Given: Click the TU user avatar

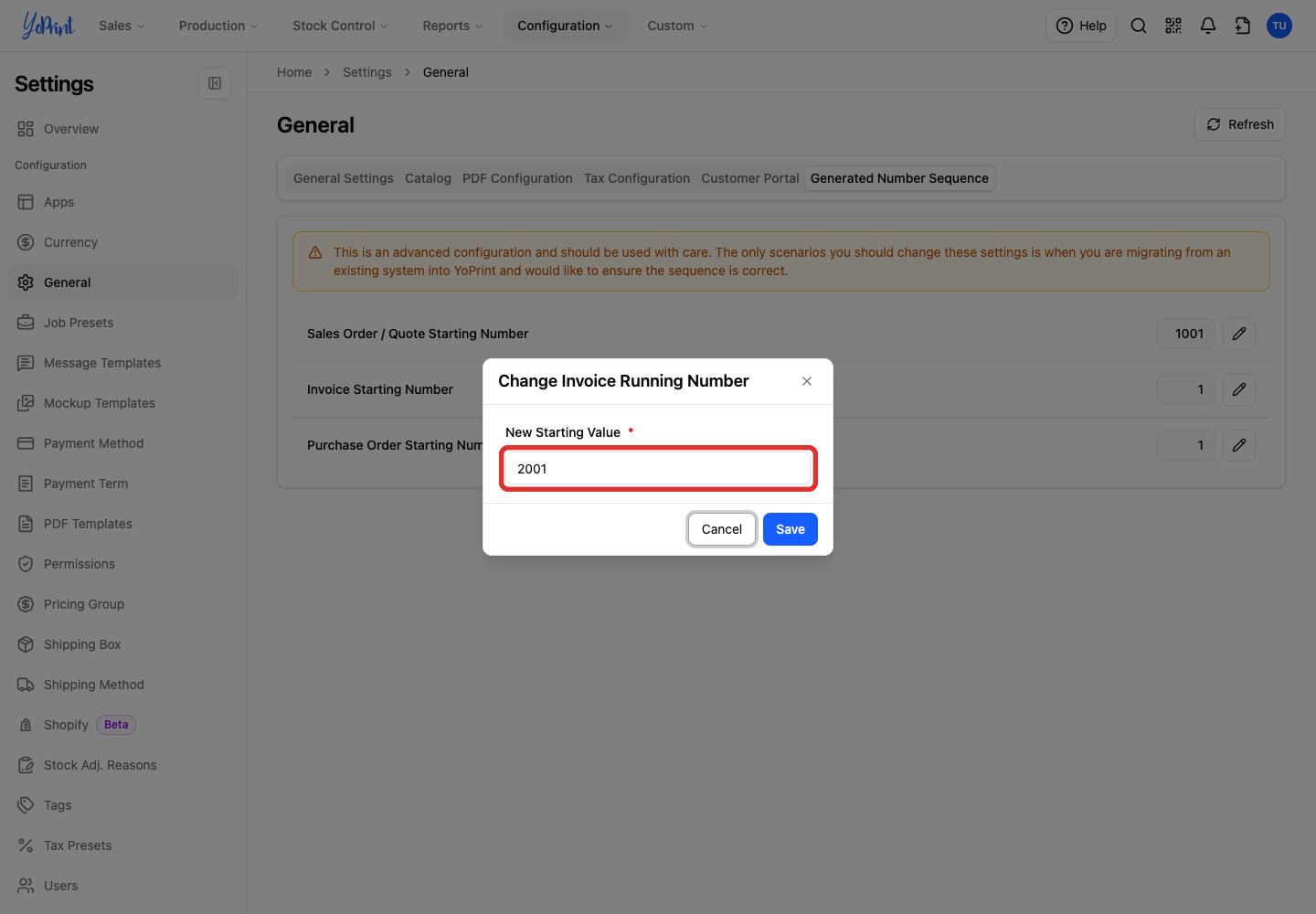Looking at the screenshot, I should coord(1279,26).
